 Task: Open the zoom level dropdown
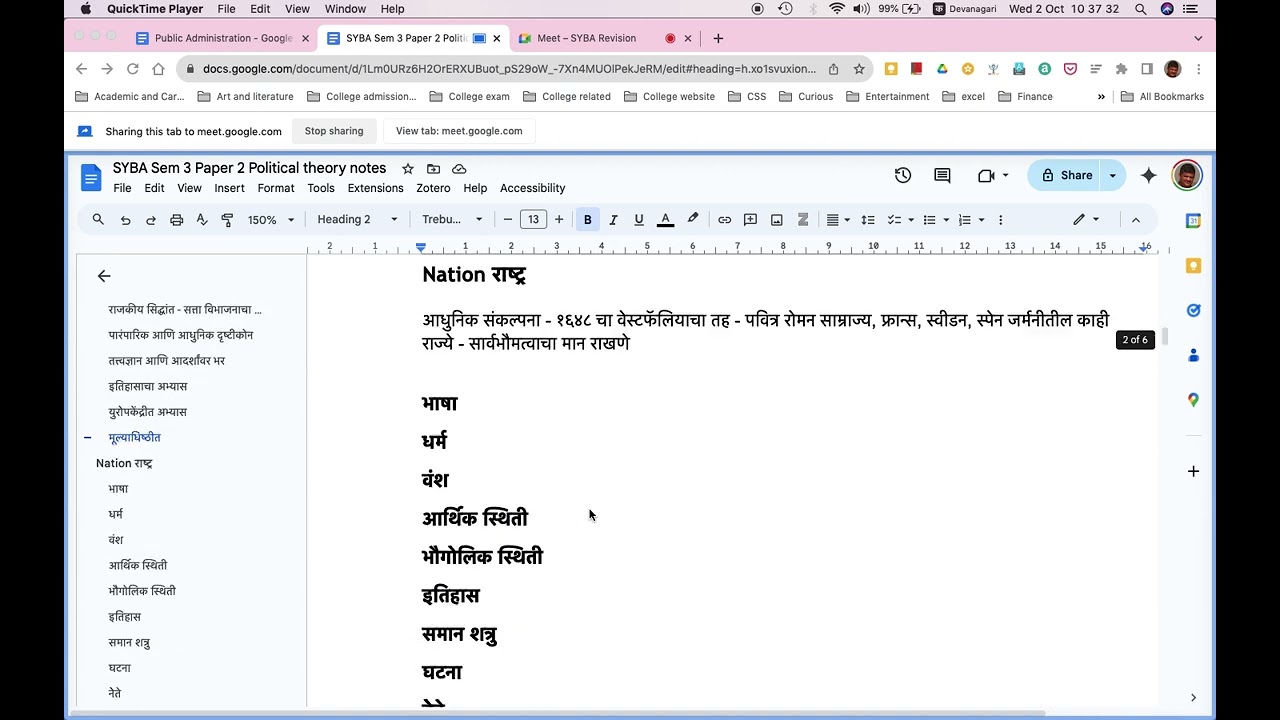[271, 220]
